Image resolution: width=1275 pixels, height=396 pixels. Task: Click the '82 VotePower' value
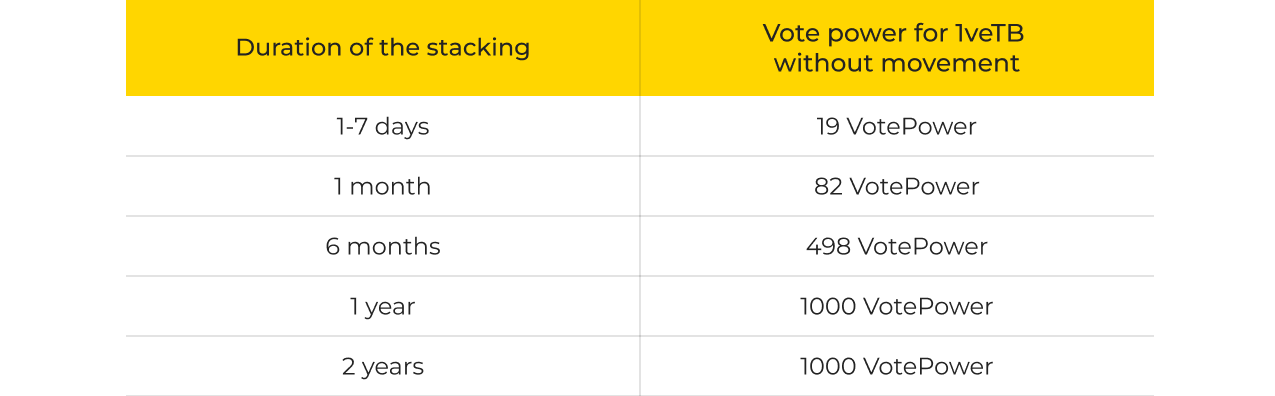(896, 187)
